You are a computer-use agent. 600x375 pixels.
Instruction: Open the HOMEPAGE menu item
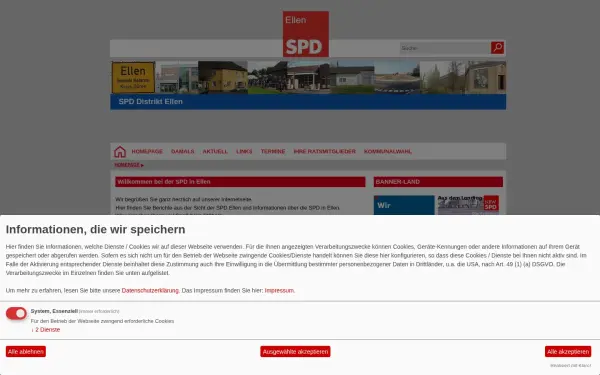tap(147, 152)
